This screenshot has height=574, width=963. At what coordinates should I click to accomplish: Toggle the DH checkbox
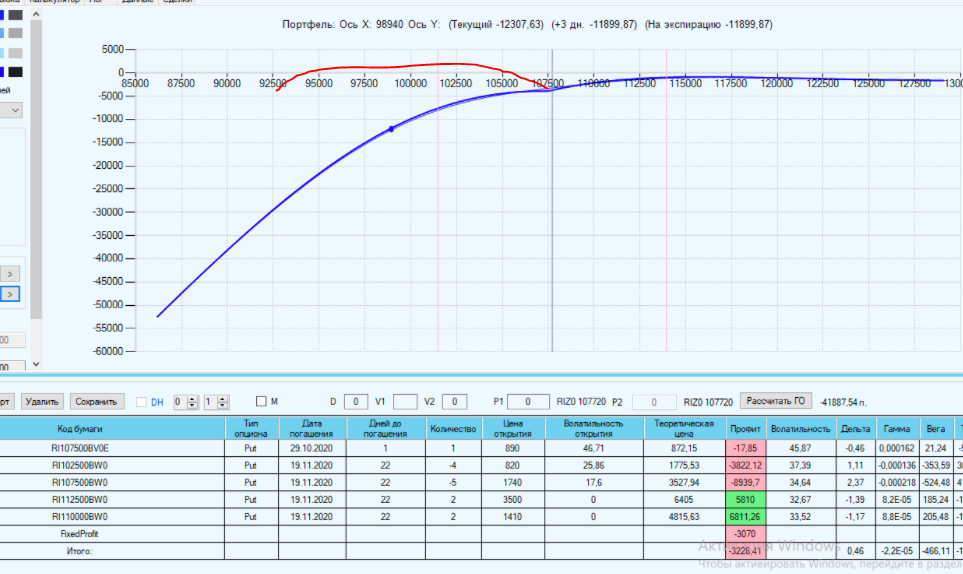[141, 402]
